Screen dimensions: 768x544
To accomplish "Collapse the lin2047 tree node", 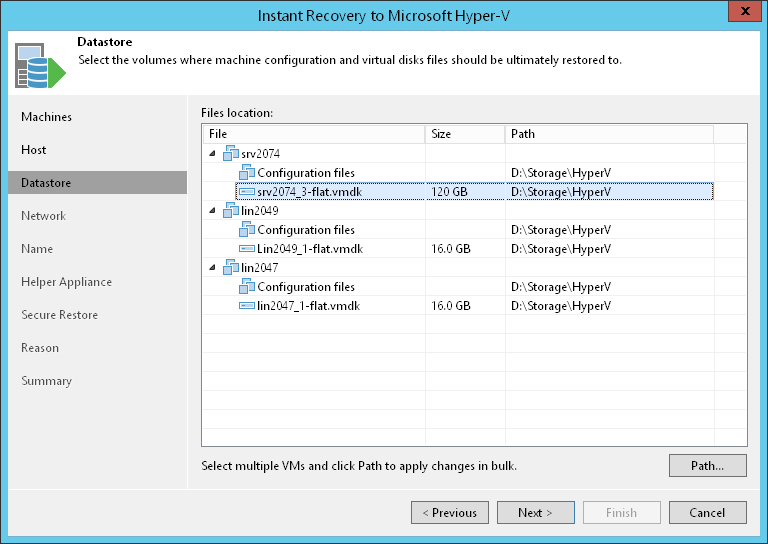I will [x=212, y=268].
